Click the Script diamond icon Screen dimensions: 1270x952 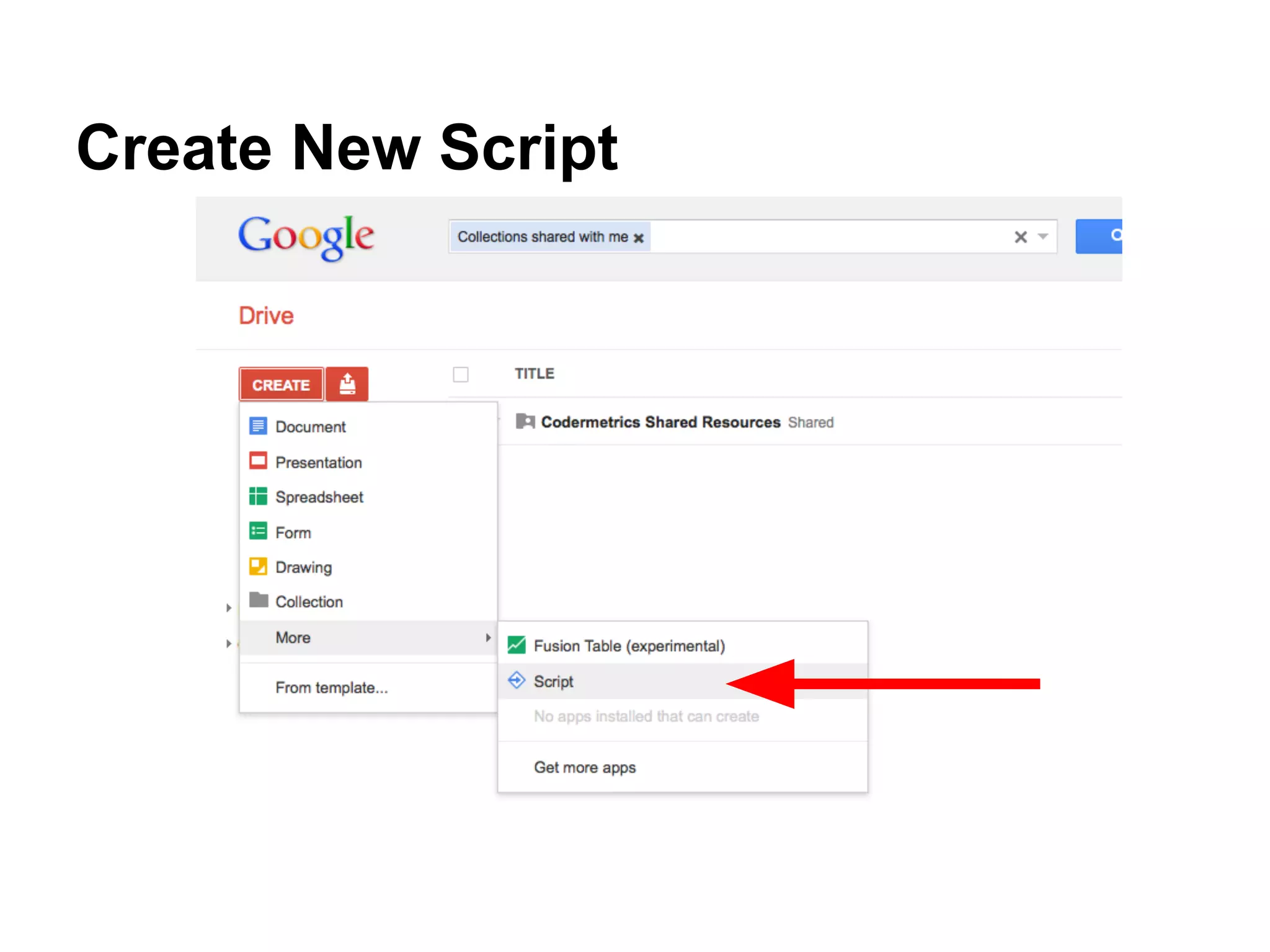(x=517, y=681)
